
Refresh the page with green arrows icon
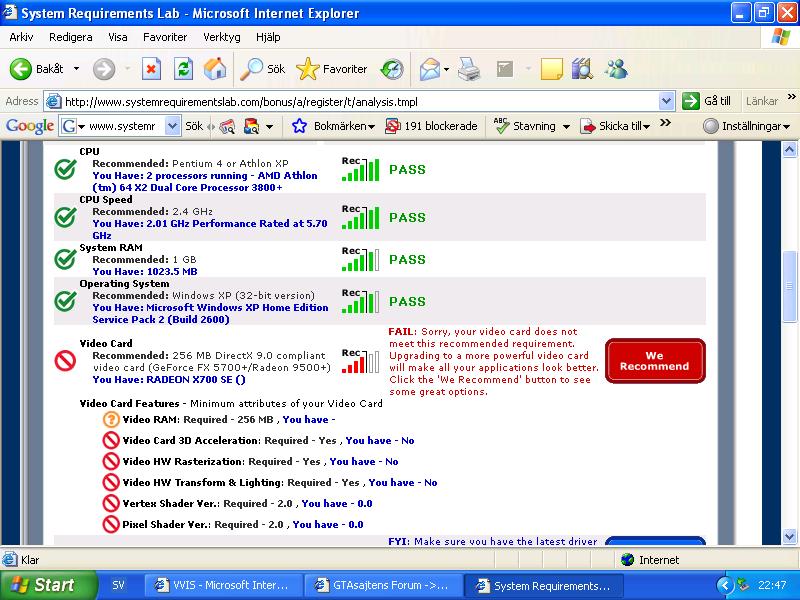183,69
